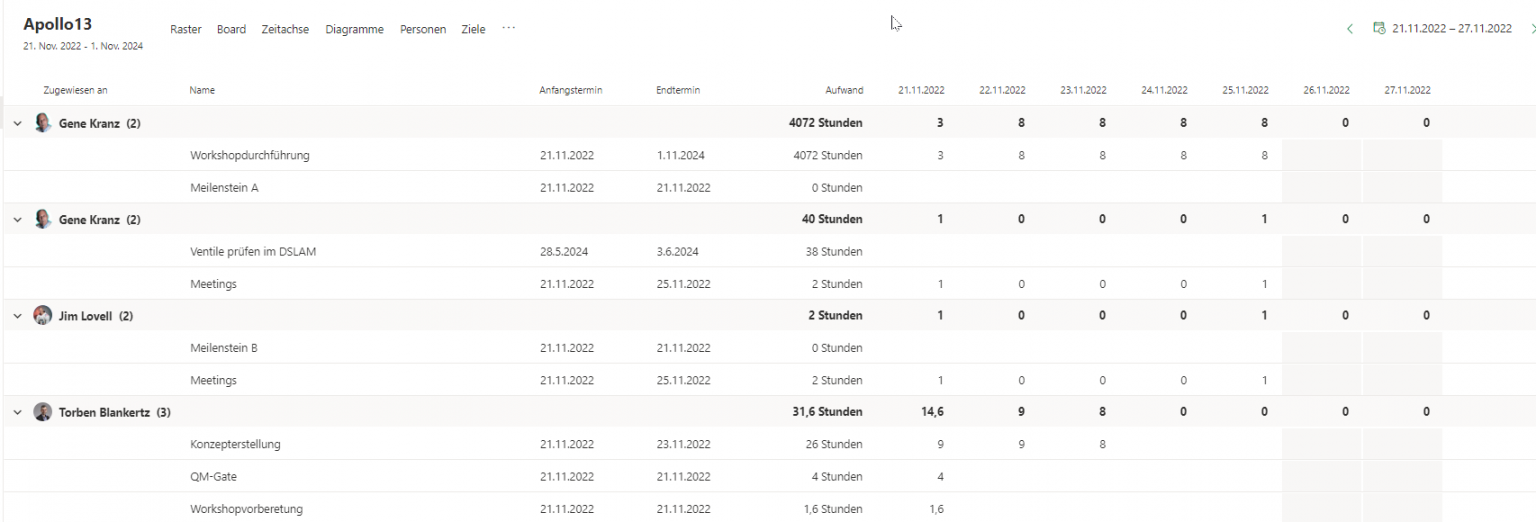Open the more views ellipsis menu
Image resolution: width=1536 pixels, height=522 pixels.
(x=509, y=29)
